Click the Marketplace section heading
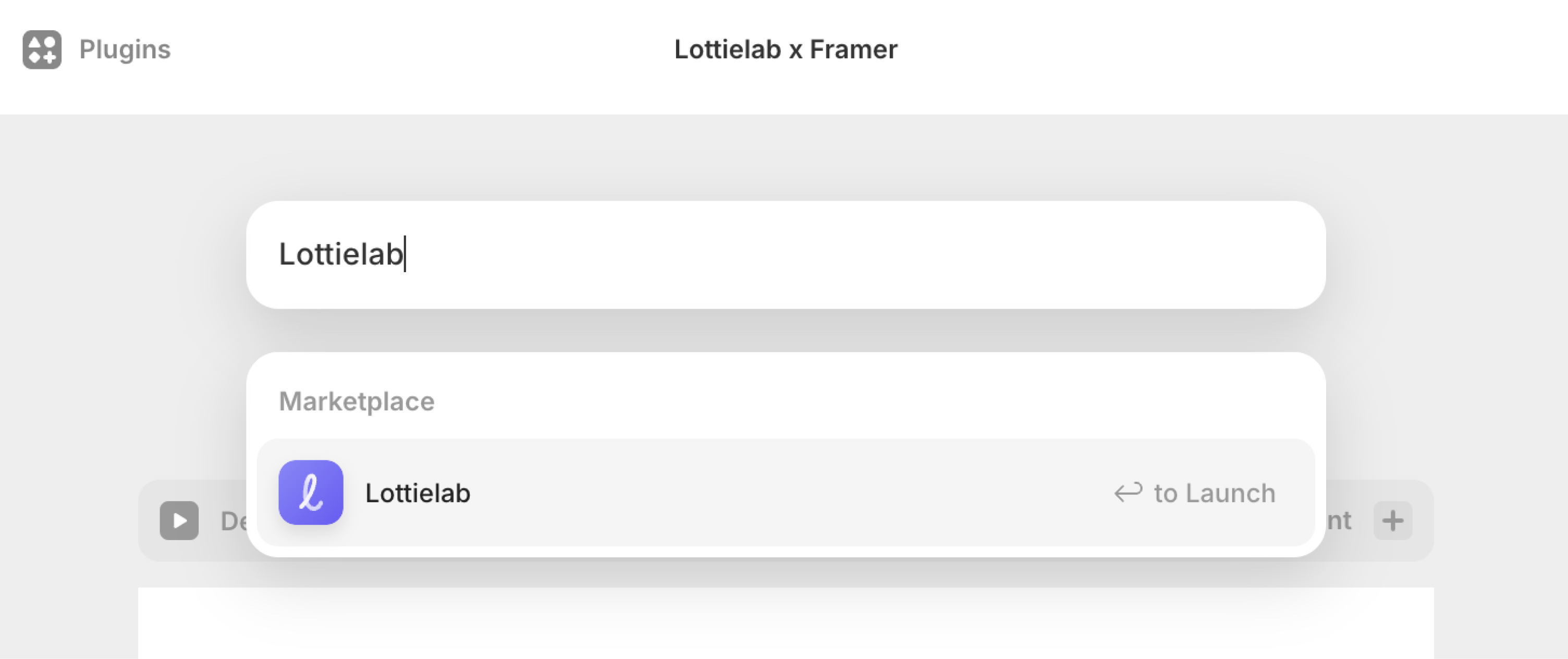The image size is (1568, 659). 356,401
